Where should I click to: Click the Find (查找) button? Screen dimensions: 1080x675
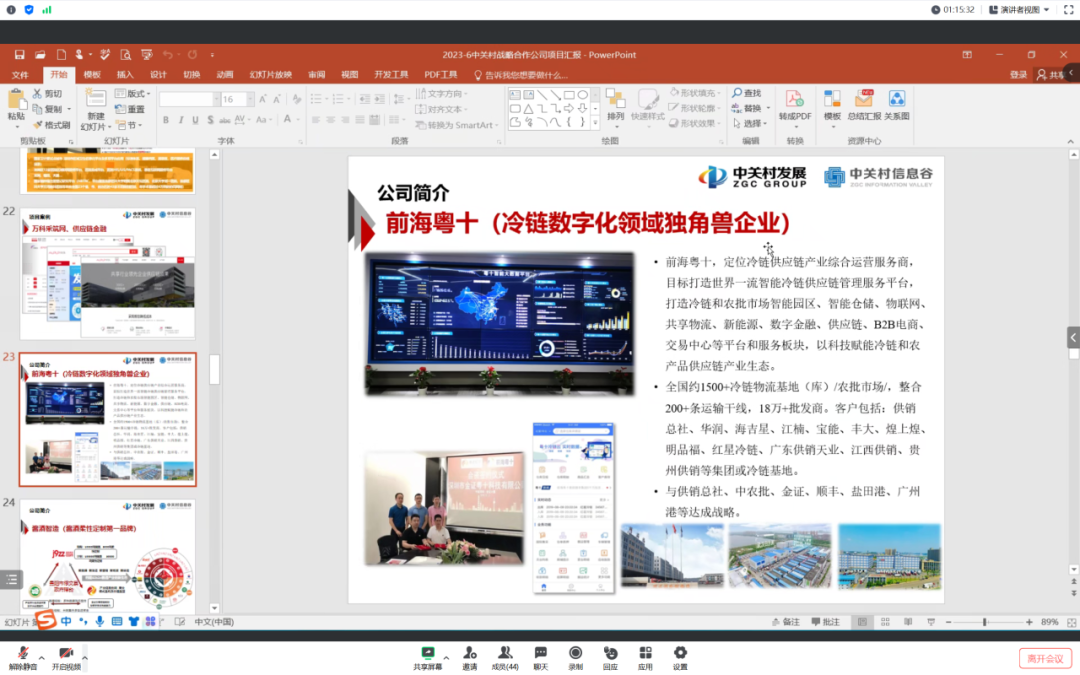pyautogui.click(x=747, y=93)
